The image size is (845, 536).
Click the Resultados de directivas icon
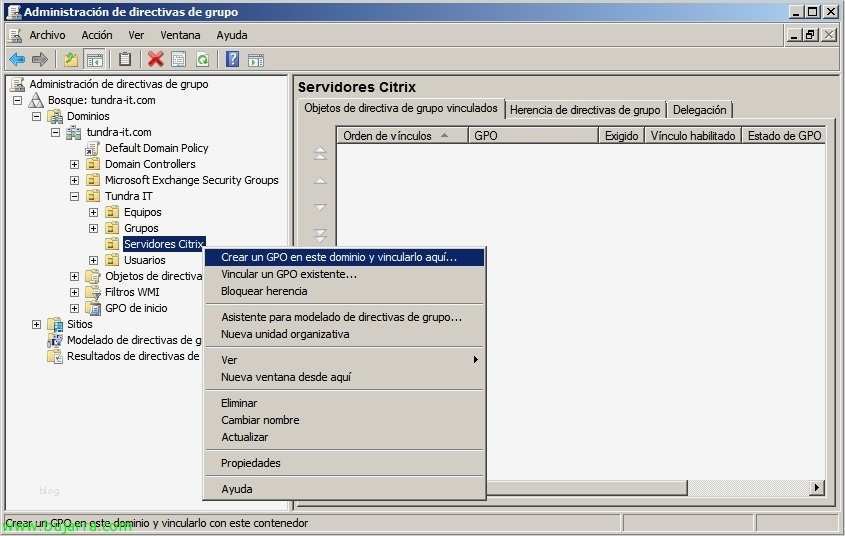pyautogui.click(x=55, y=356)
